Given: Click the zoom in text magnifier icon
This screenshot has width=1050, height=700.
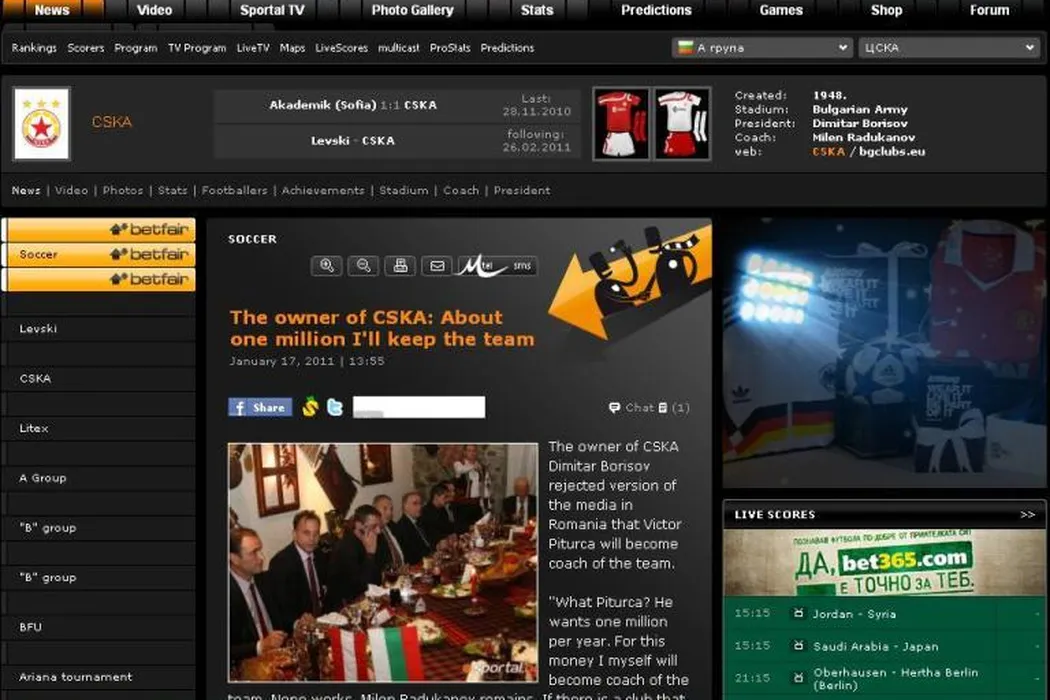Looking at the screenshot, I should 326,265.
